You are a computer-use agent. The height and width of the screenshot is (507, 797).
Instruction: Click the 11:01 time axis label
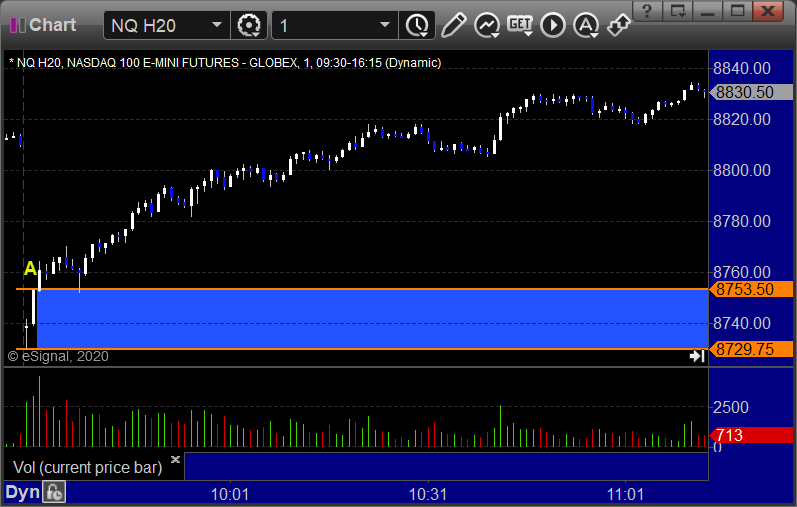(x=625, y=494)
